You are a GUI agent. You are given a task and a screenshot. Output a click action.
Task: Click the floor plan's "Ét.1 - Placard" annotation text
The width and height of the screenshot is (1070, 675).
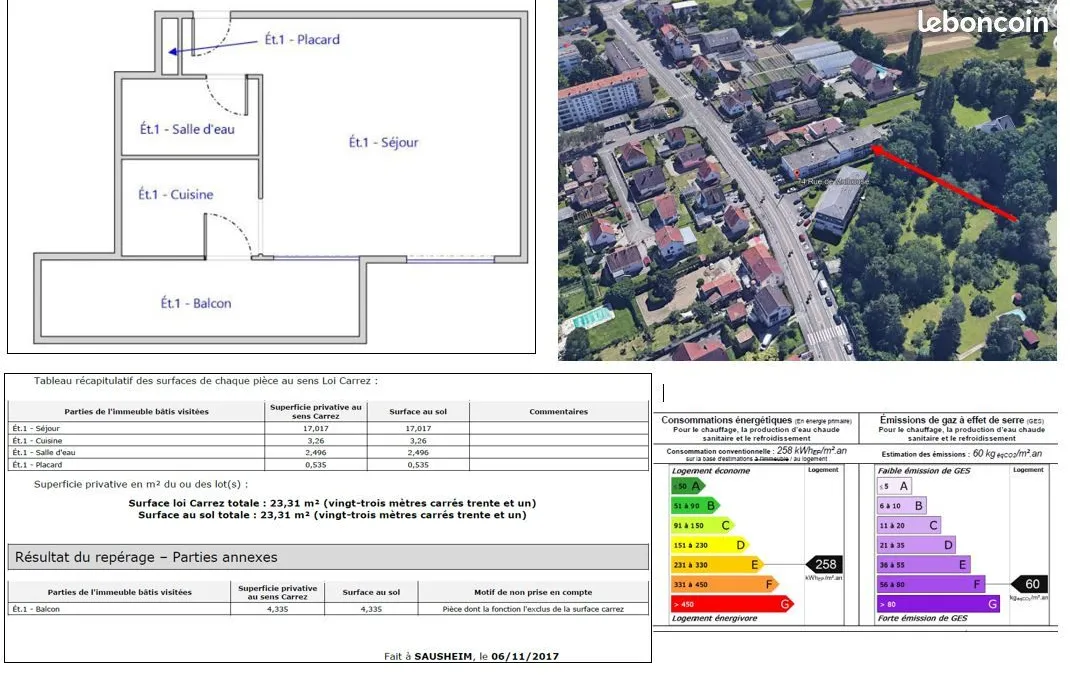pyautogui.click(x=302, y=40)
